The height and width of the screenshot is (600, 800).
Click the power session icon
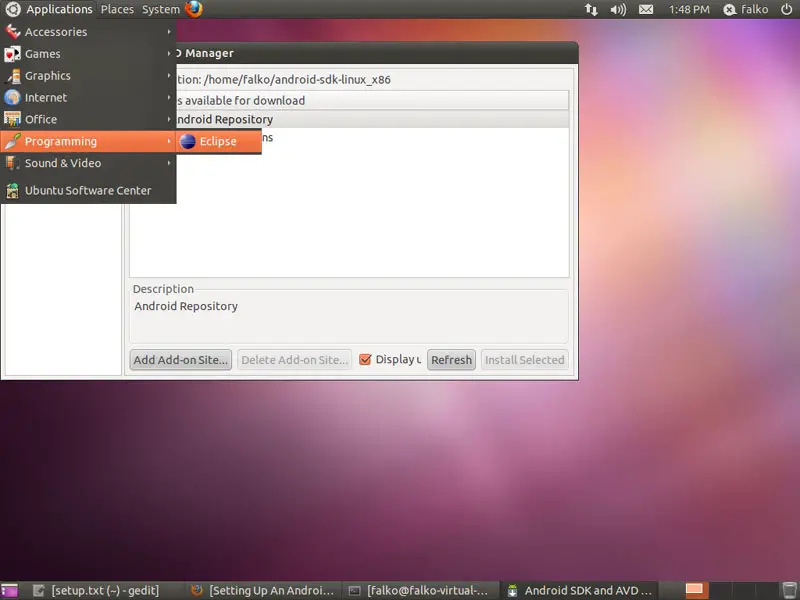pos(786,9)
